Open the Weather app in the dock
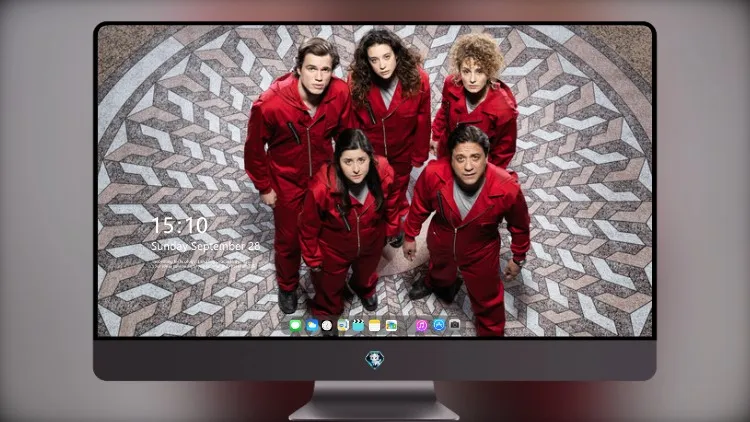 311,325
